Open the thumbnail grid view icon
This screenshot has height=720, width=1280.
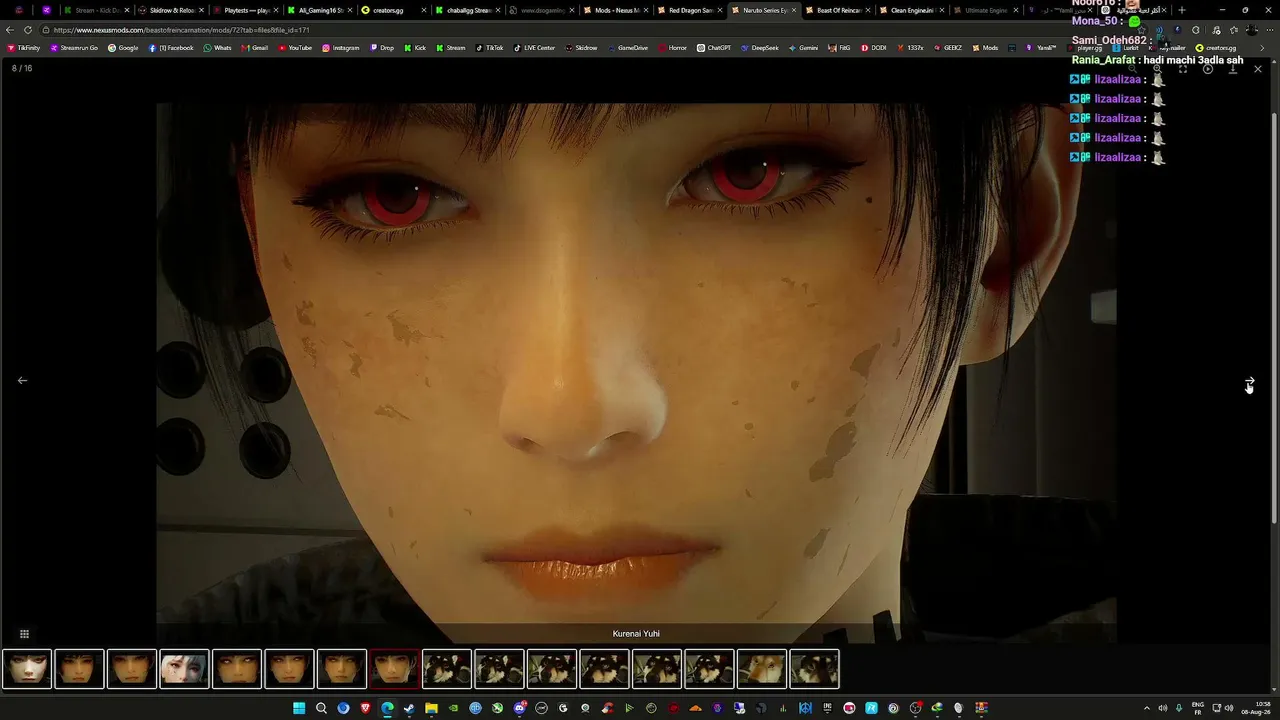click(x=24, y=634)
